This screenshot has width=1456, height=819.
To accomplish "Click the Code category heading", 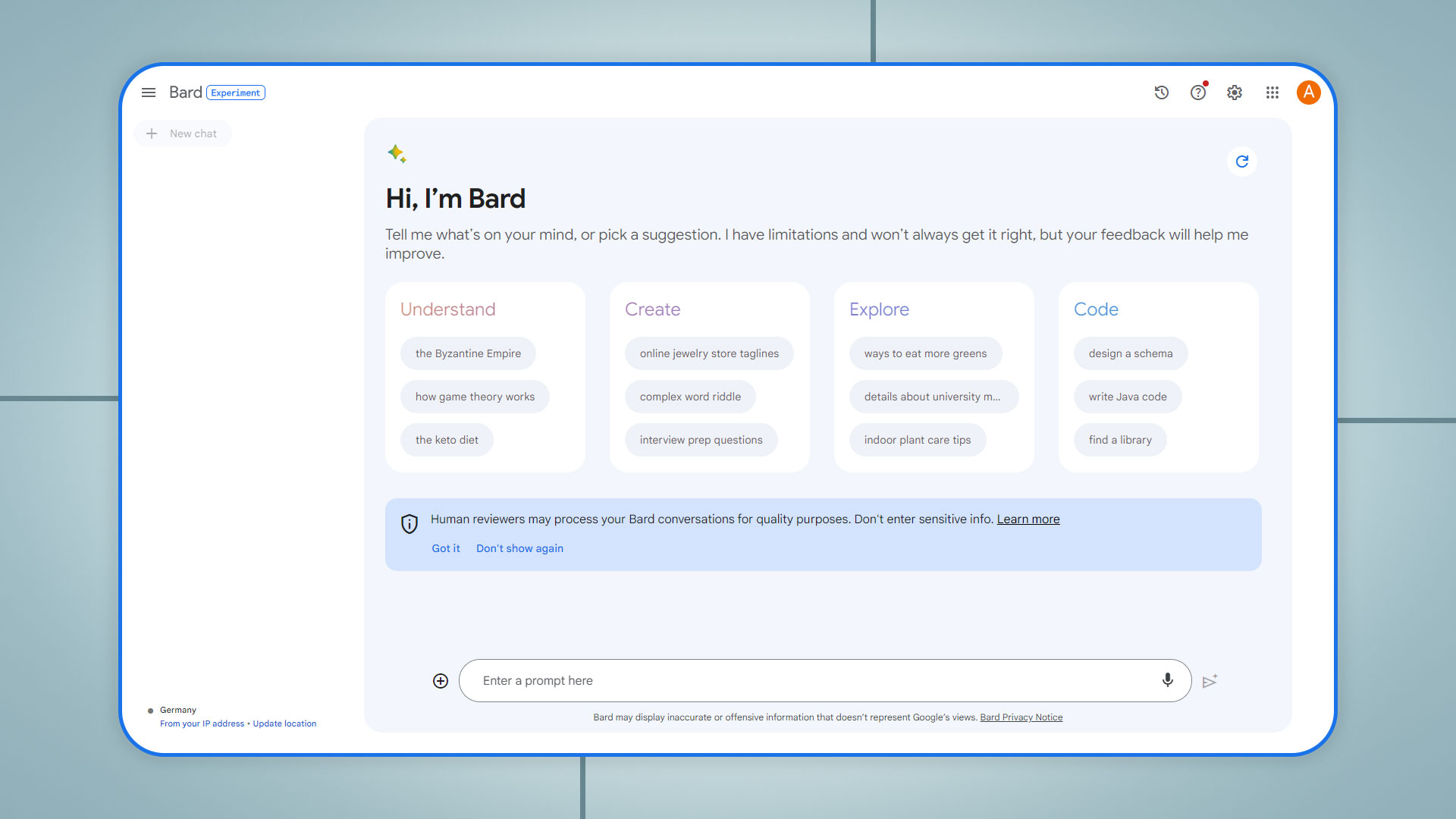I will (x=1096, y=309).
